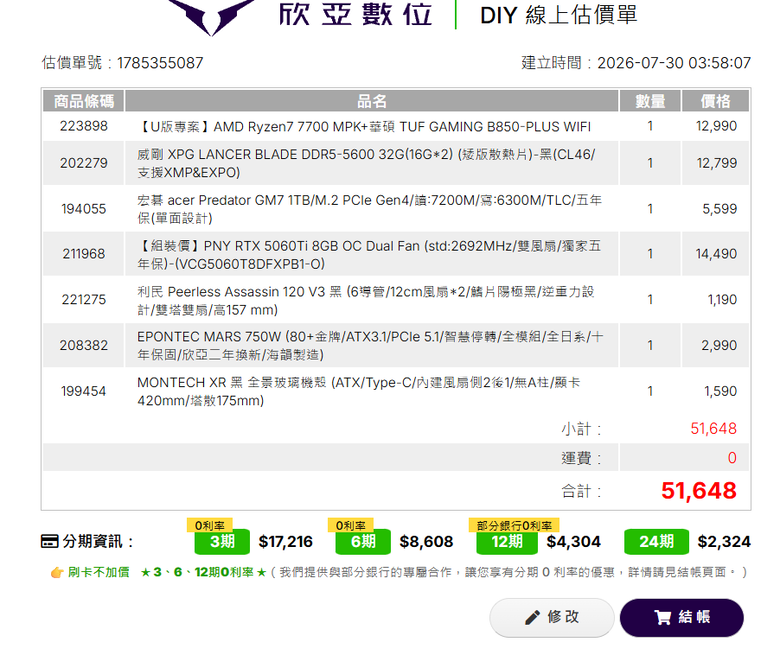
Task: Select the 12期 installment badge
Action: click(507, 542)
